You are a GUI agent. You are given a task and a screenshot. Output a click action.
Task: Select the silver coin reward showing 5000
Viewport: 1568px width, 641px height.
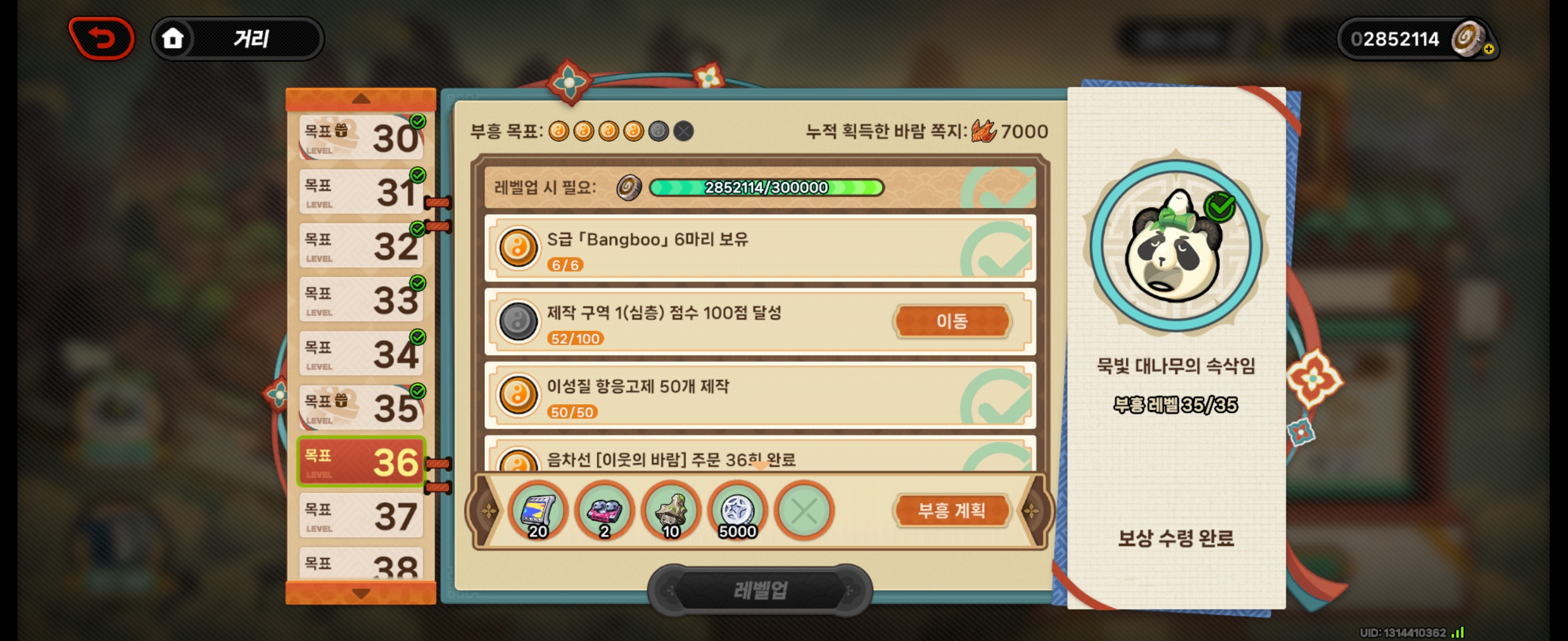pyautogui.click(x=738, y=511)
